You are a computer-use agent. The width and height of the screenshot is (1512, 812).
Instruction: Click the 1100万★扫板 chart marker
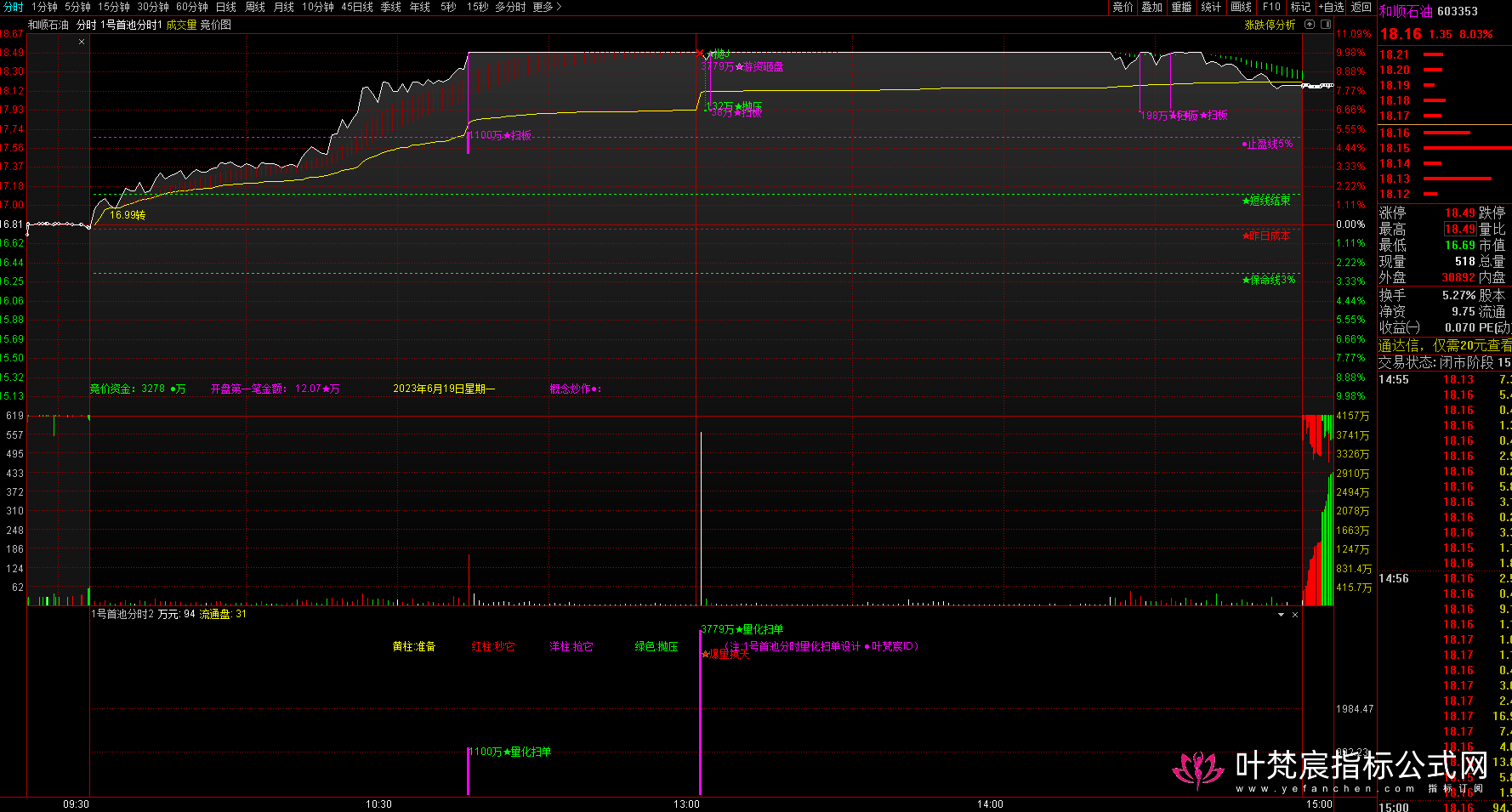click(x=501, y=135)
